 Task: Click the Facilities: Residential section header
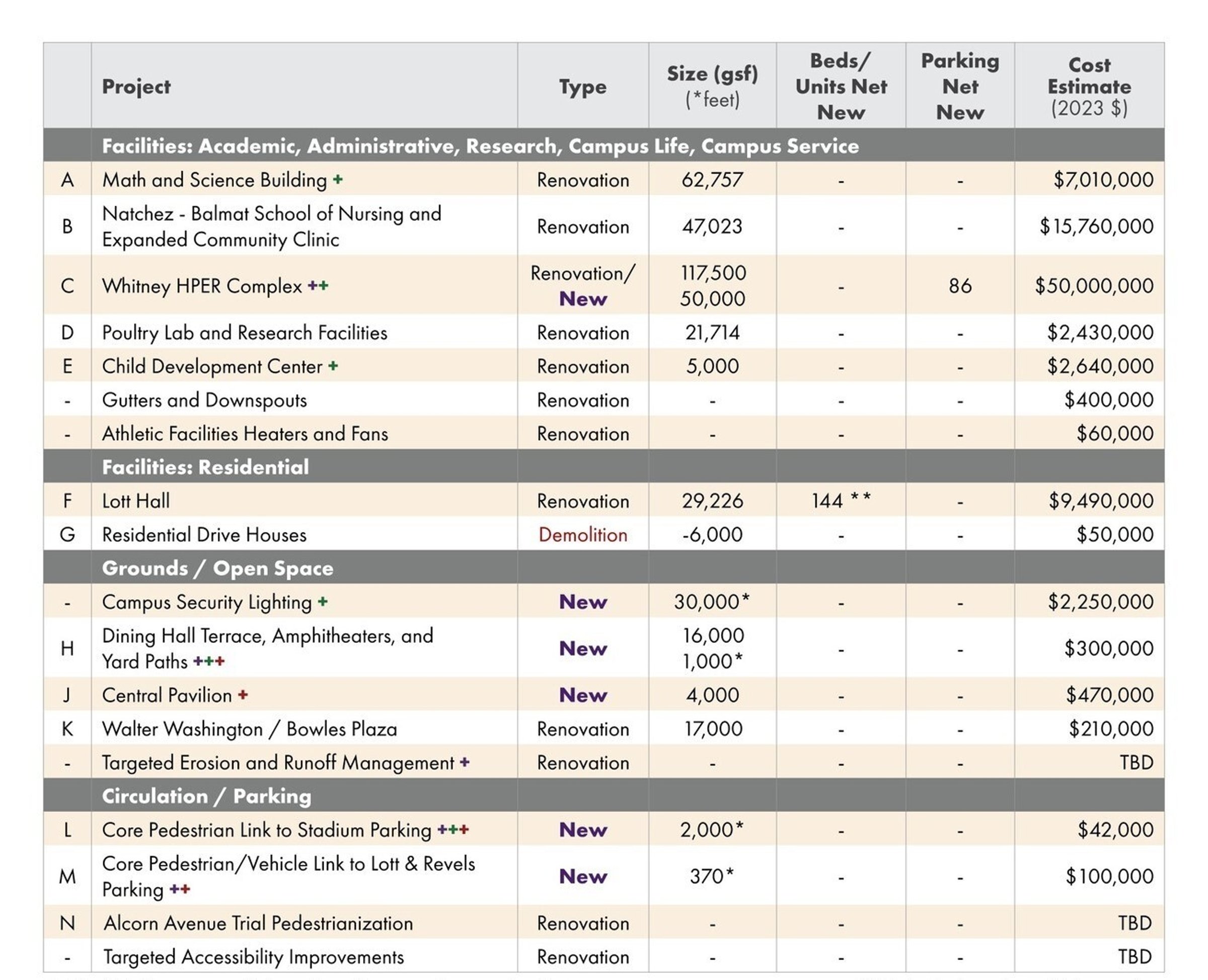[205, 467]
